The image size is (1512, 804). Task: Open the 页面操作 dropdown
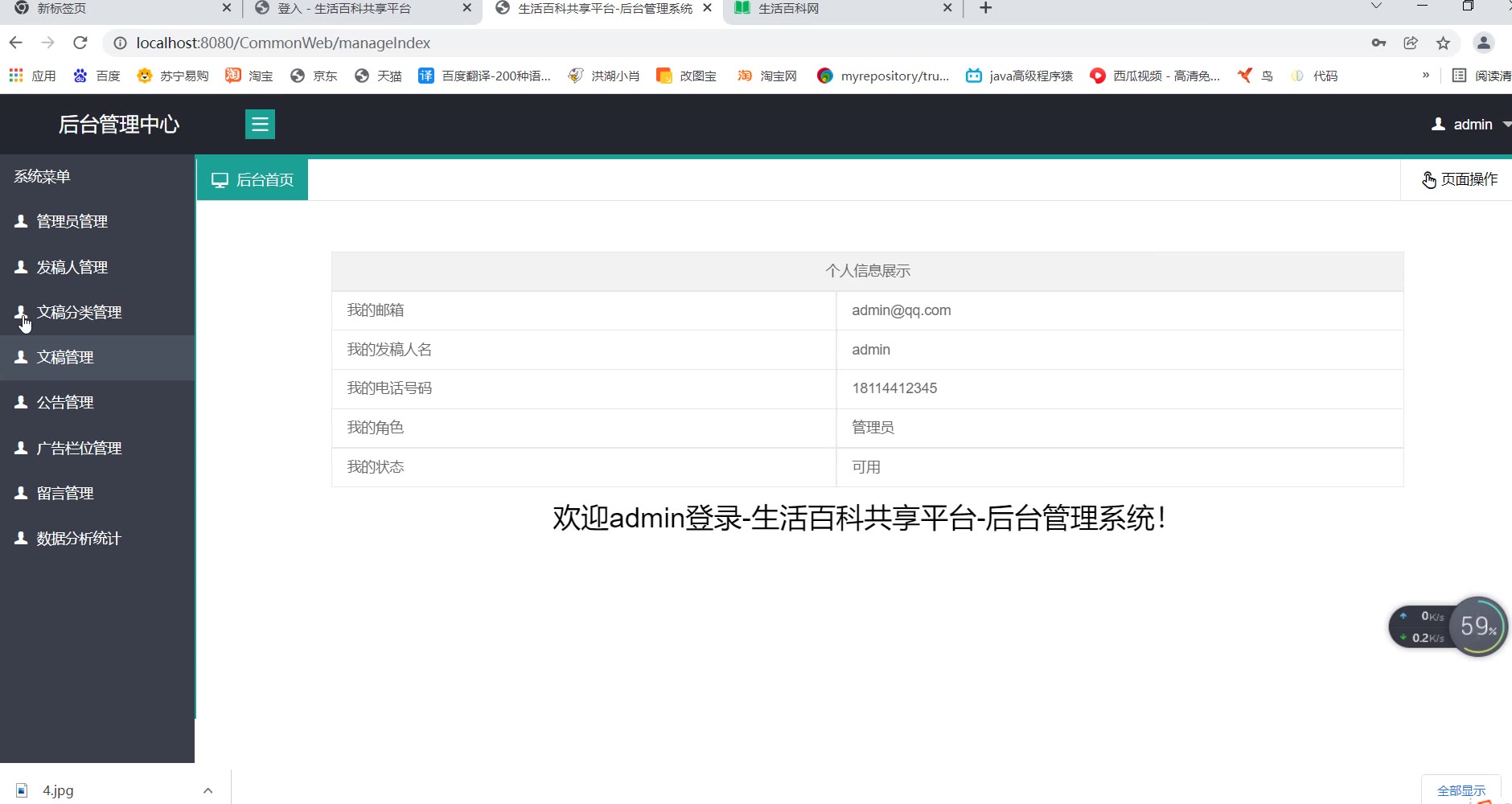[x=1459, y=179]
